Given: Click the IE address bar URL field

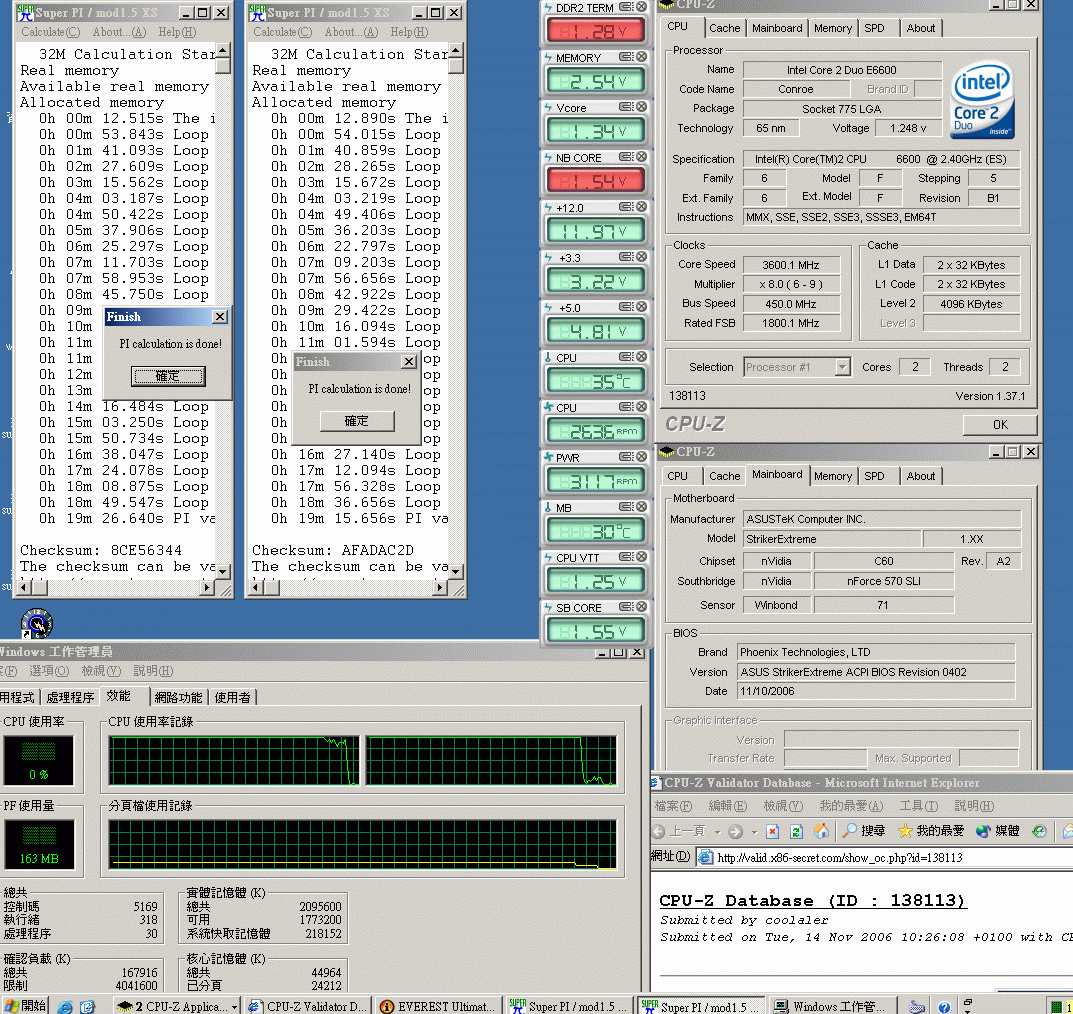Looking at the screenshot, I should click(x=884, y=857).
